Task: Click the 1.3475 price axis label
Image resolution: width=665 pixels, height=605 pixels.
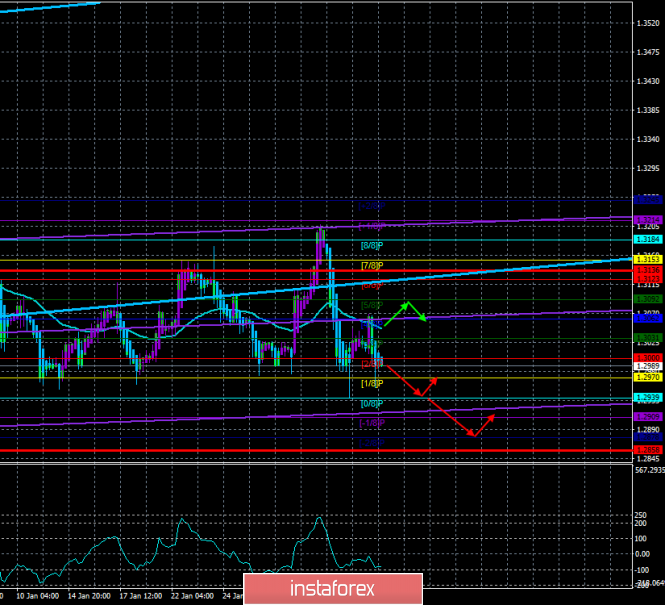Action: coord(648,52)
